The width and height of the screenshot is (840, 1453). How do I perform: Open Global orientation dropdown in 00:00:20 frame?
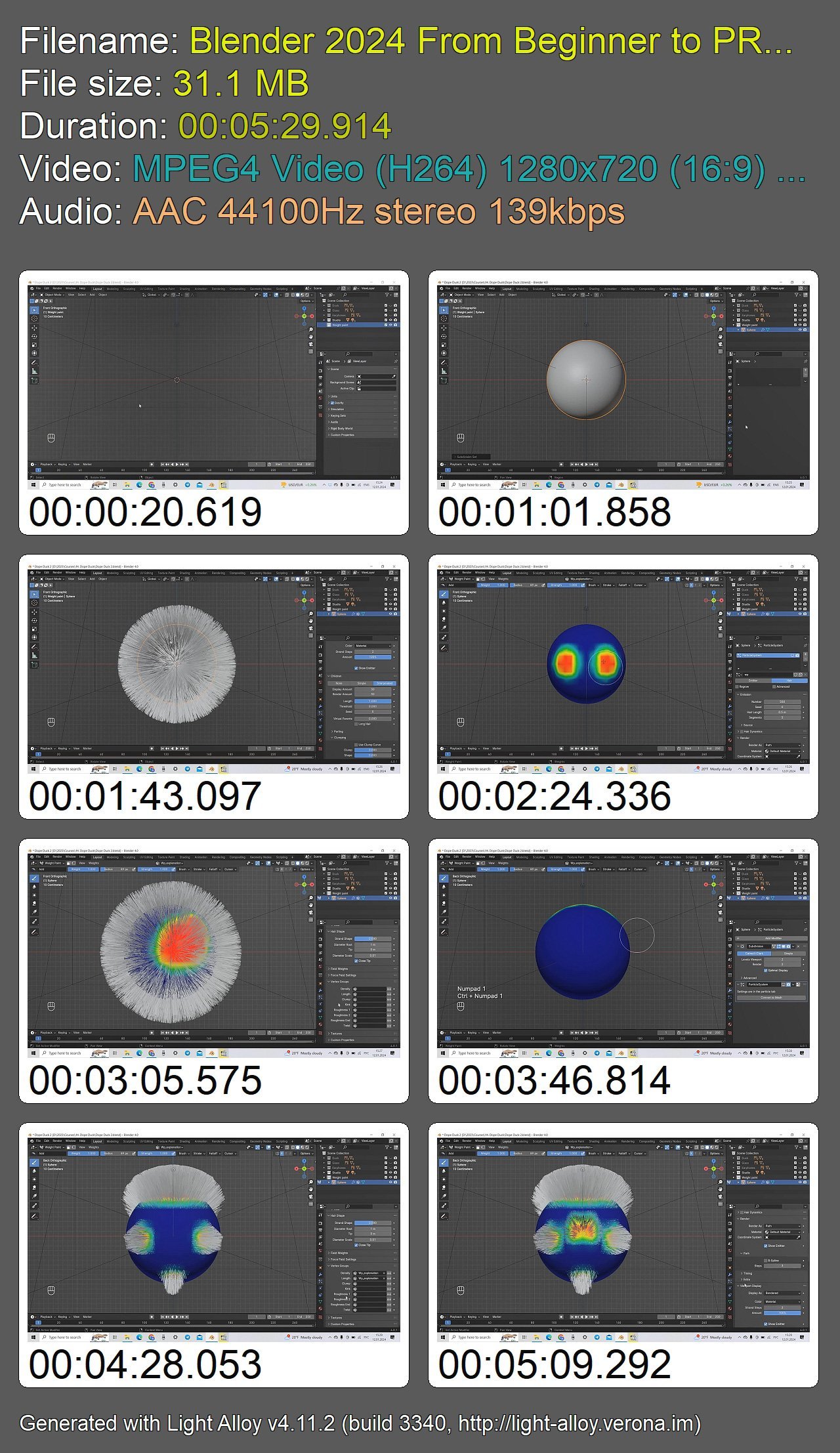(151, 295)
